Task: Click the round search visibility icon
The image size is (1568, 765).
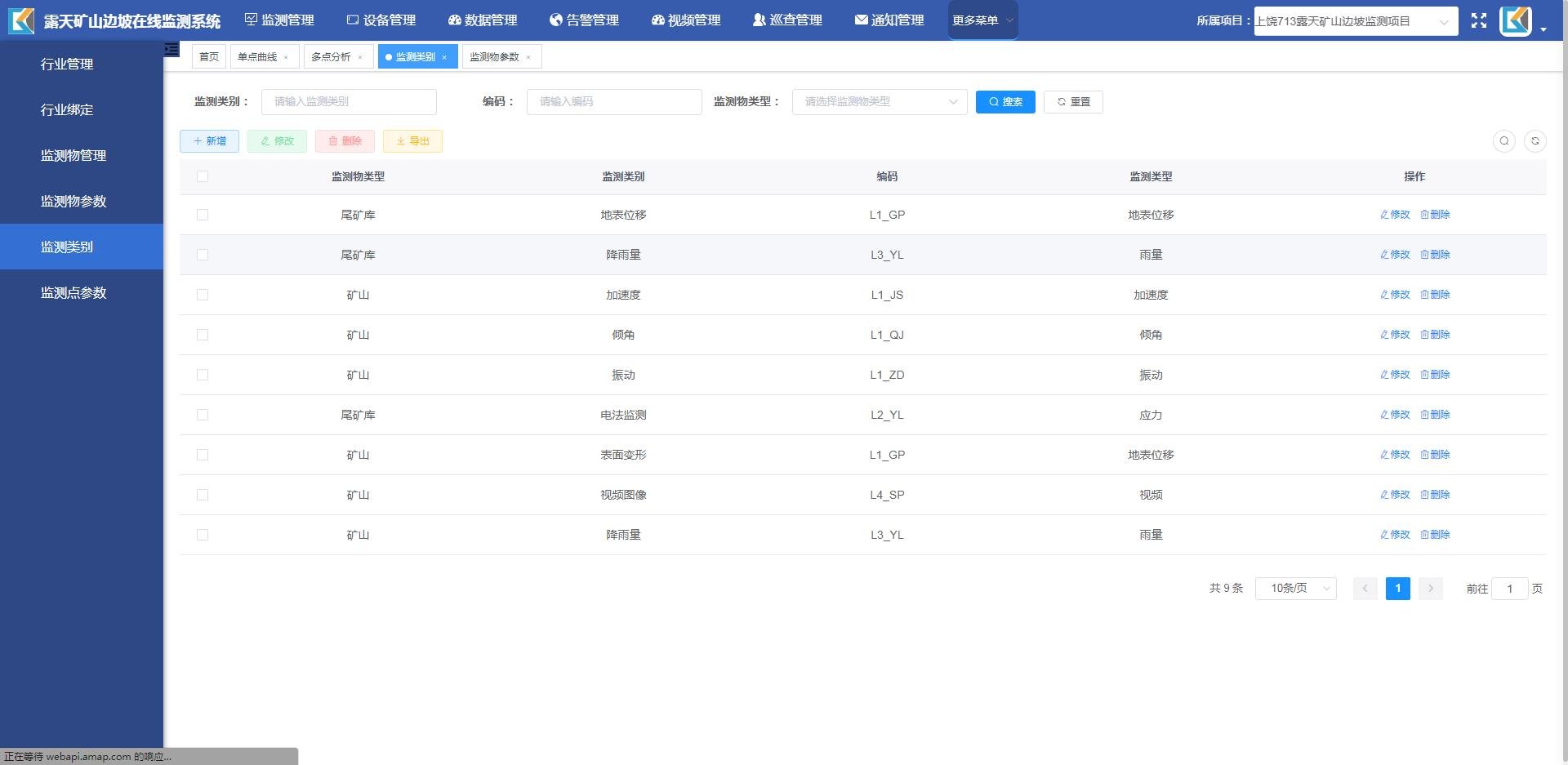Action: (x=1503, y=141)
